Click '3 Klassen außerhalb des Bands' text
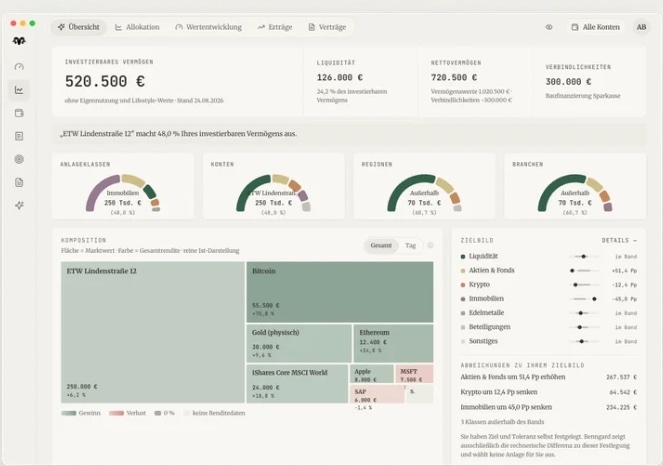The height and width of the screenshot is (466, 663). [x=502, y=422]
